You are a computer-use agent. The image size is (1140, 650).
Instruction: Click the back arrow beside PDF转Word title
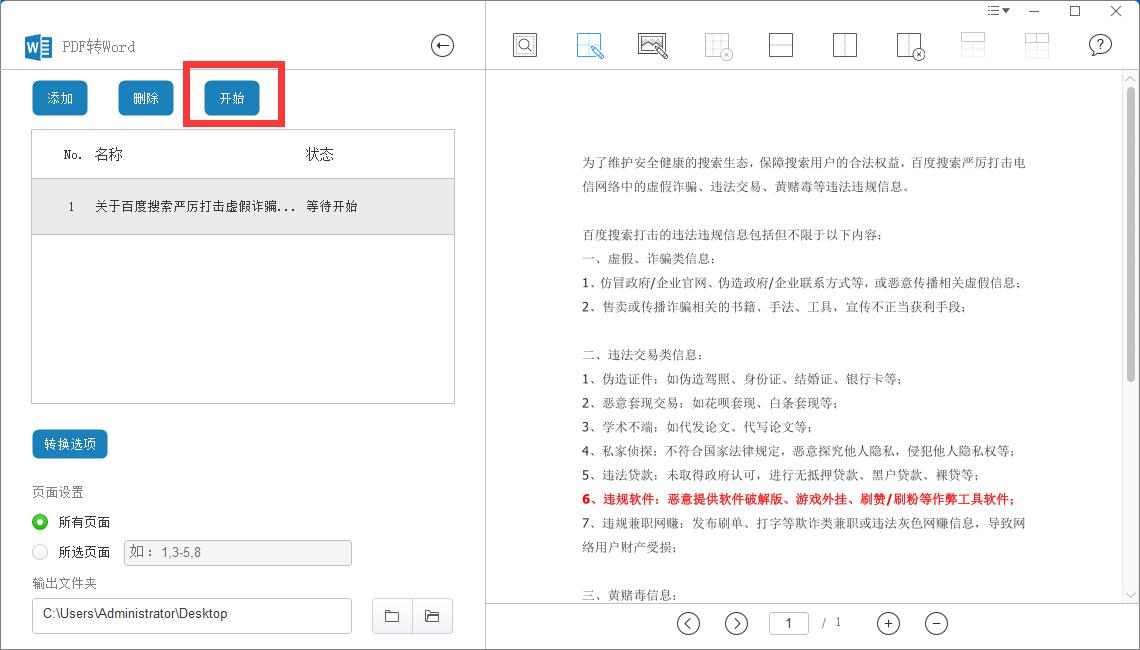[442, 45]
